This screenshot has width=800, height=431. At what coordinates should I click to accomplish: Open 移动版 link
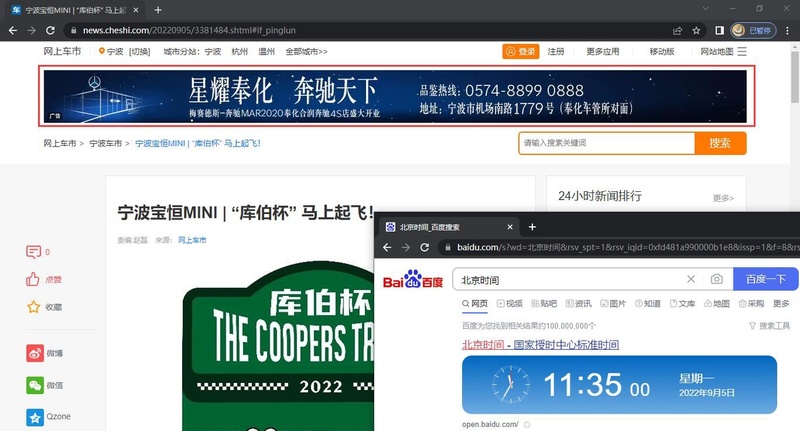pos(662,52)
